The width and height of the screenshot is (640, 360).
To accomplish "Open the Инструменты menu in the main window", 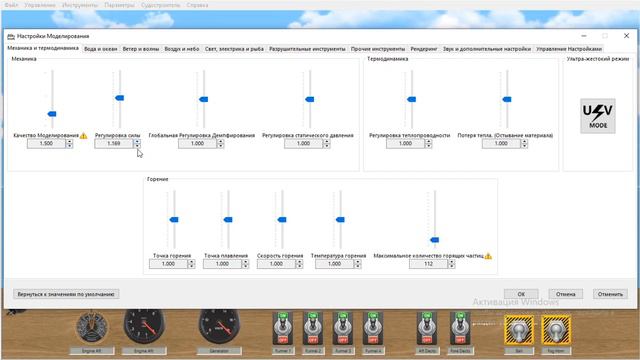I will 80,5.
